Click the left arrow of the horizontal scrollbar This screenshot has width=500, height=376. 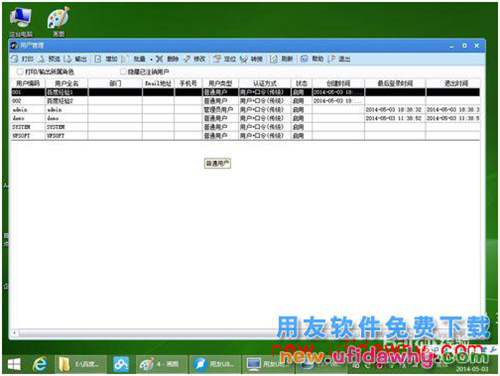pos(14,332)
